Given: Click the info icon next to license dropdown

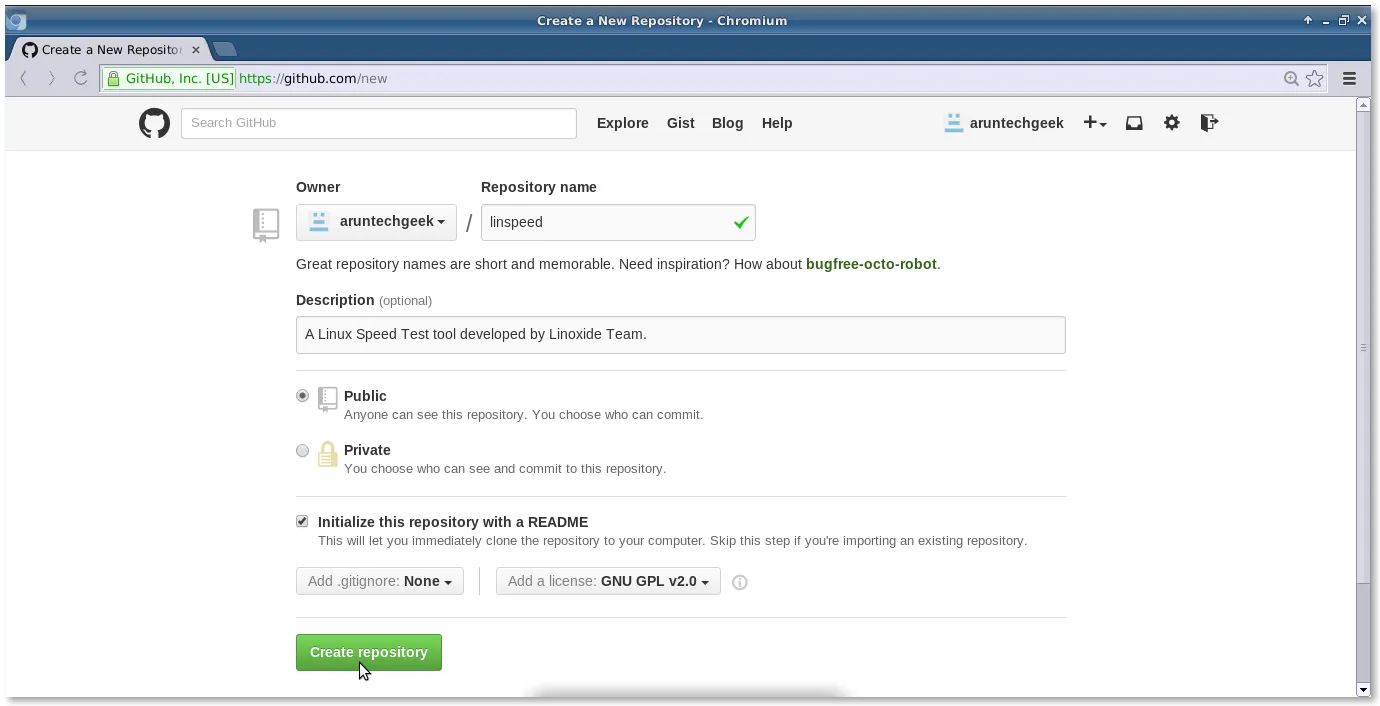Looking at the screenshot, I should 739,581.
